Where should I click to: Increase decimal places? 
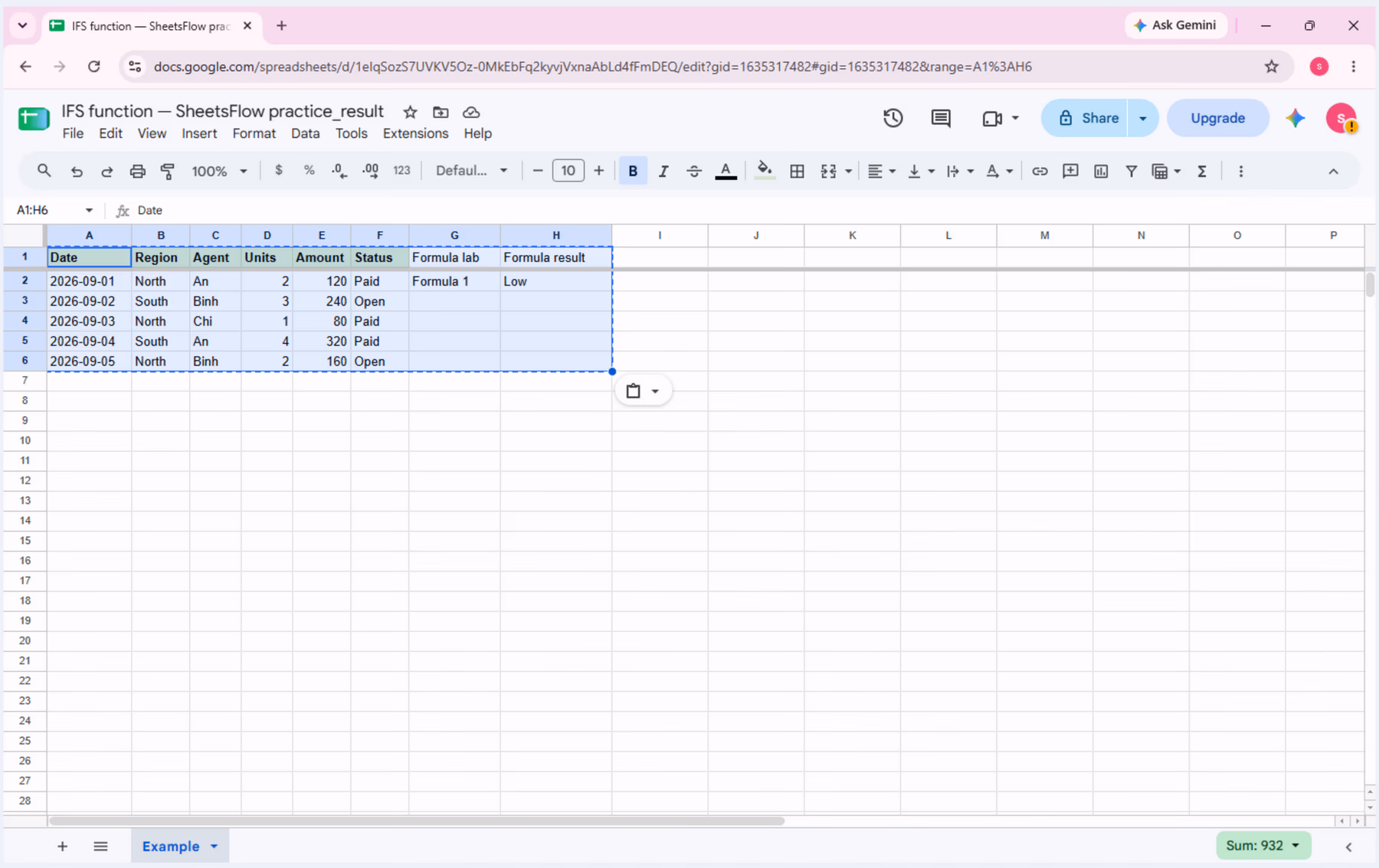coord(370,171)
